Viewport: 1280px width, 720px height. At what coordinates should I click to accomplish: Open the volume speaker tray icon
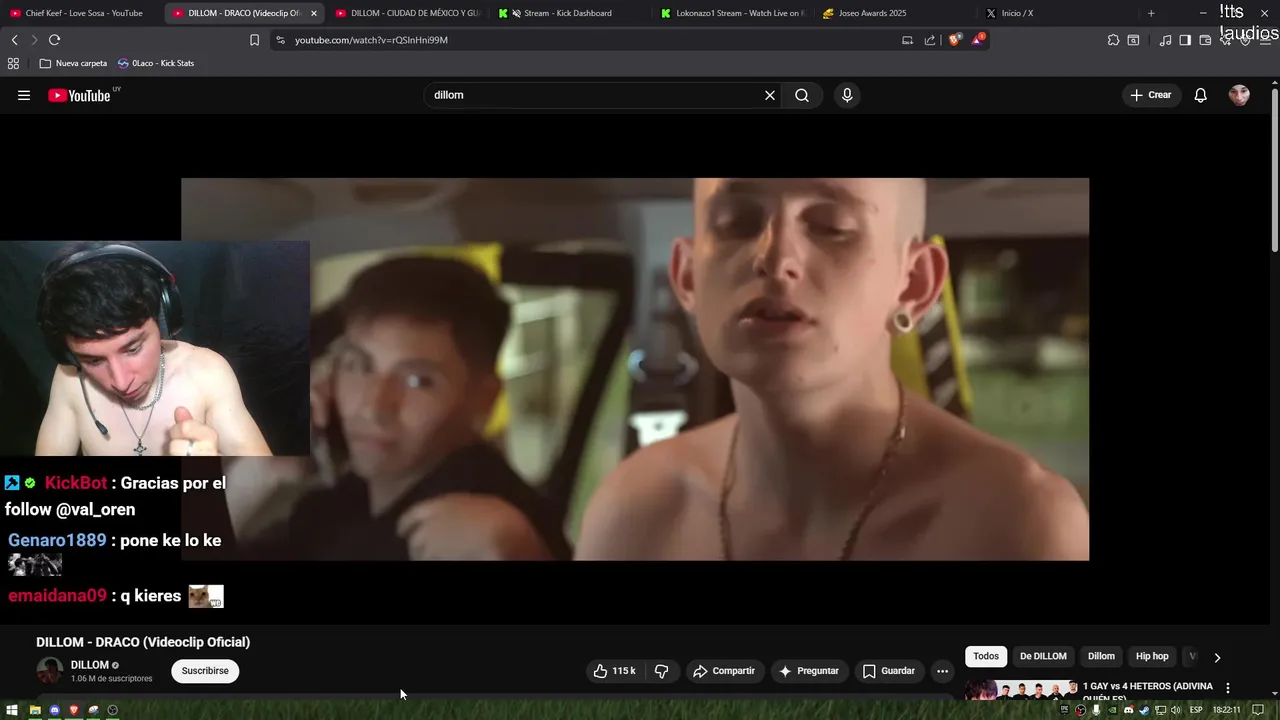[1176, 710]
